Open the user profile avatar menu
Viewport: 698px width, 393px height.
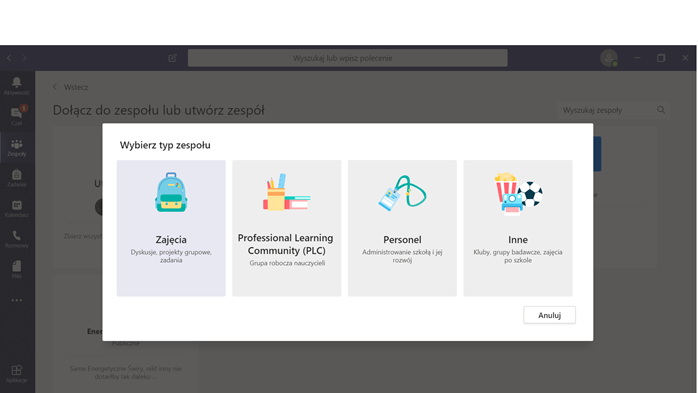pos(609,58)
